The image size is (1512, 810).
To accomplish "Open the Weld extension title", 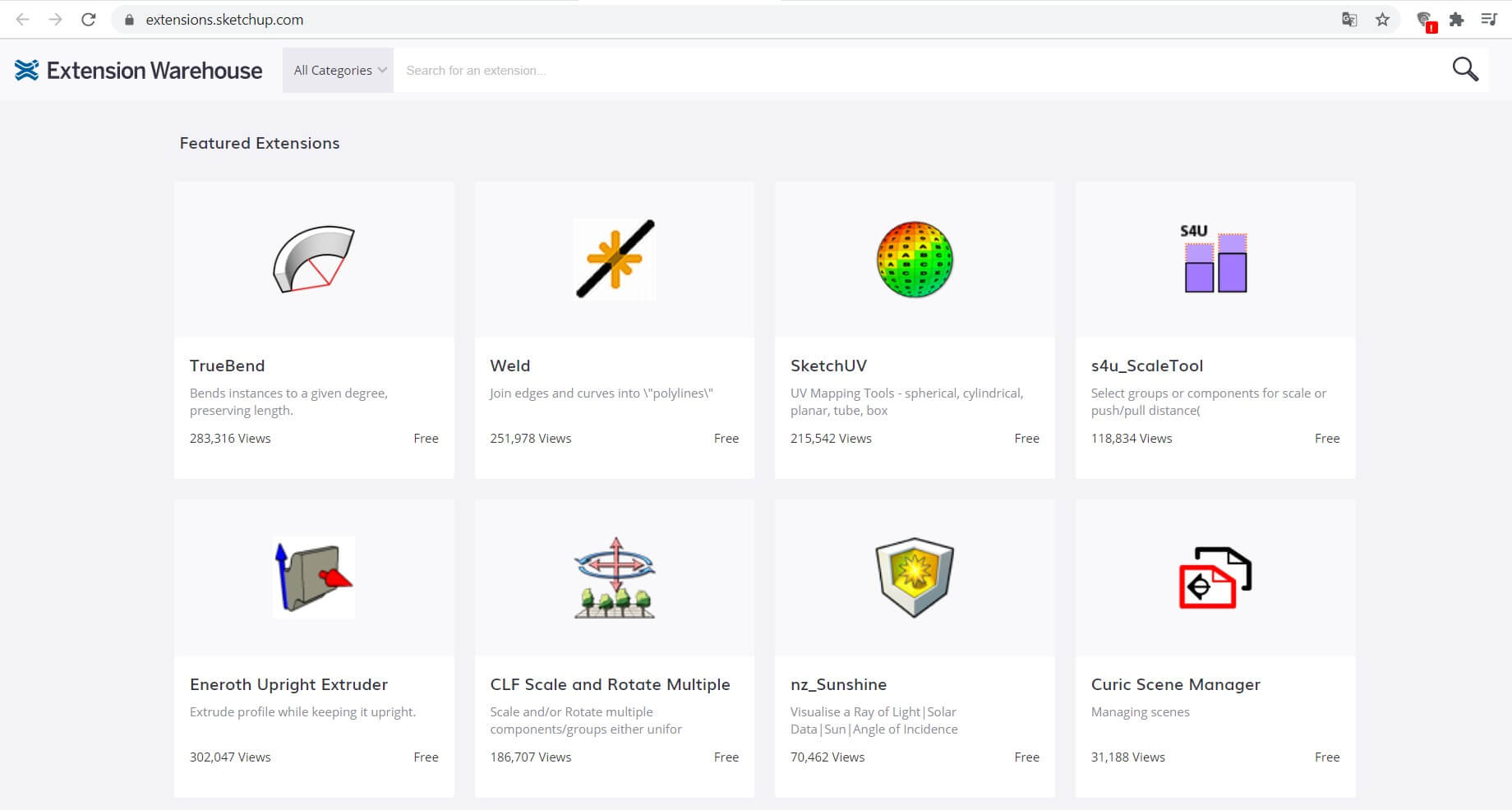I will tap(510, 366).
